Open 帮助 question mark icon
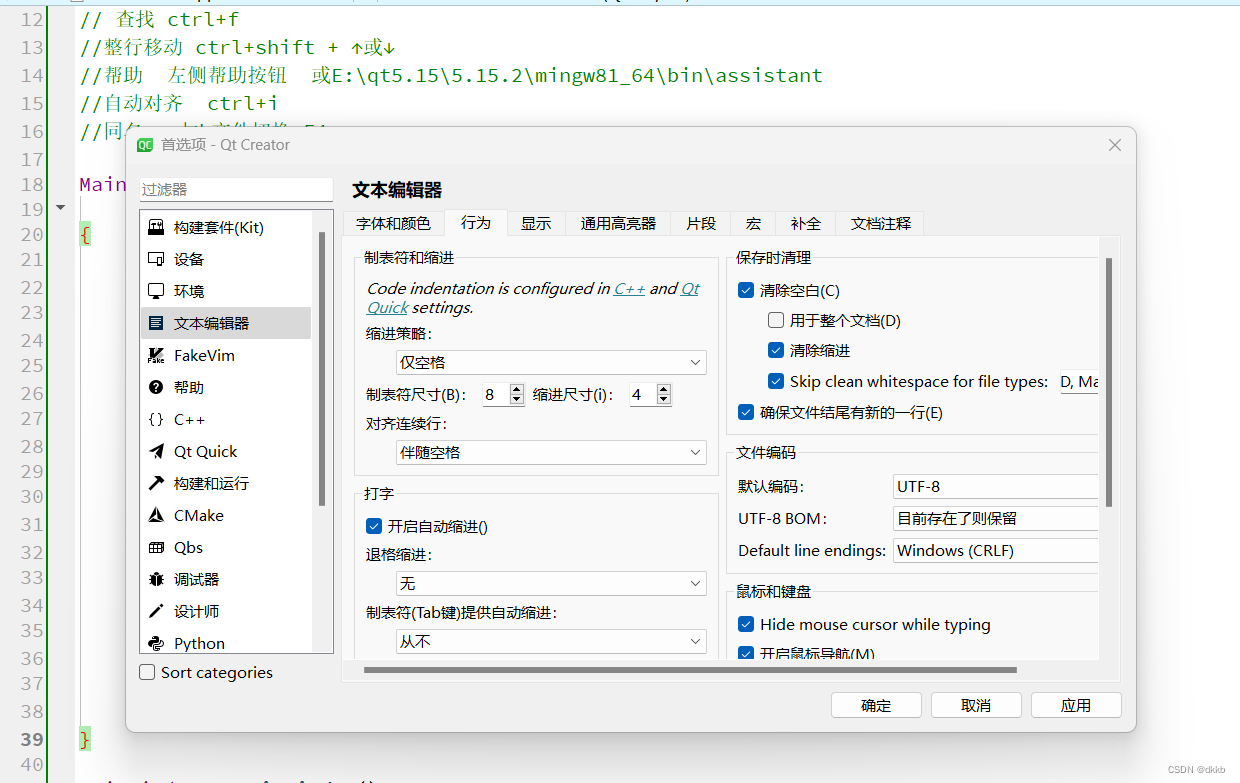The image size is (1240, 783). click(156, 387)
